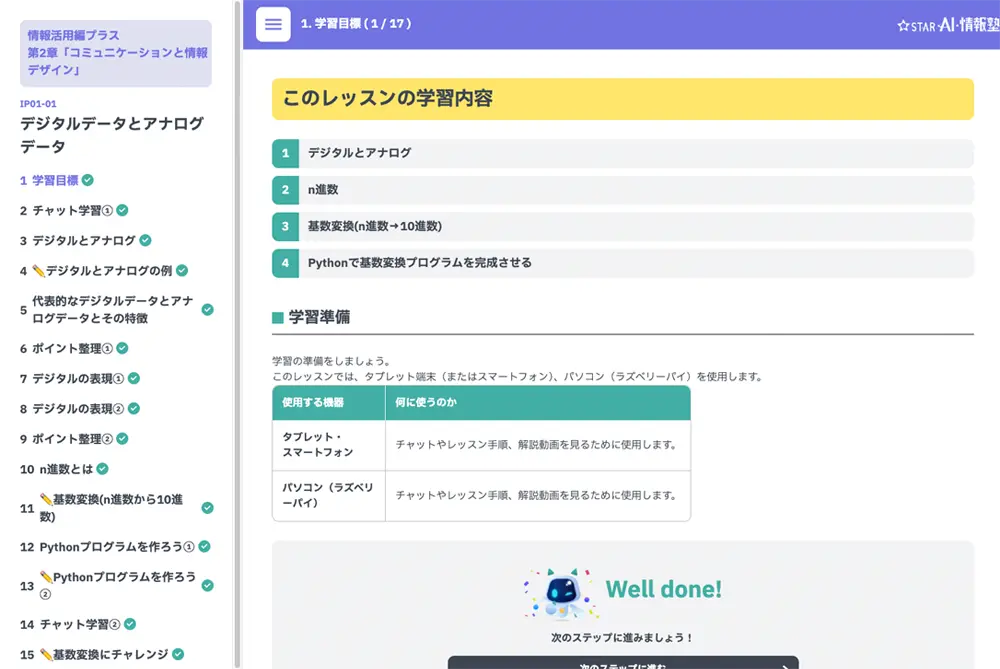Click lesson code IP01-01
Image resolution: width=1000 pixels, height=669 pixels.
pyautogui.click(x=38, y=103)
